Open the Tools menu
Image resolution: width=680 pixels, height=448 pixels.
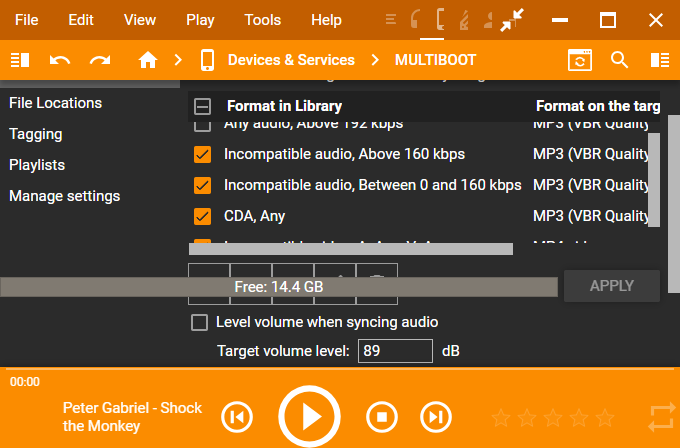262,20
